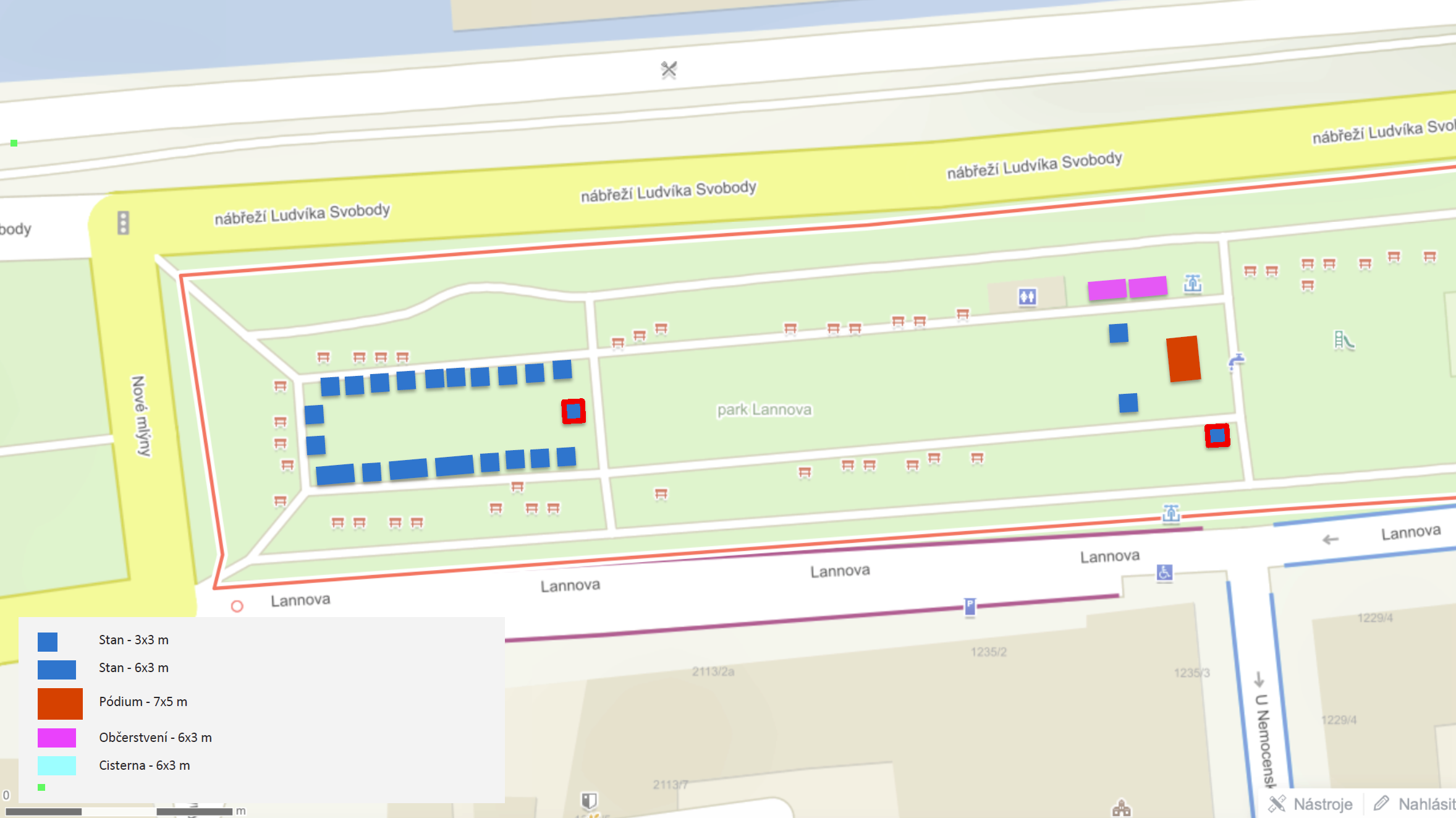
Task: Click the church icon at bottom
Action: tap(1121, 808)
